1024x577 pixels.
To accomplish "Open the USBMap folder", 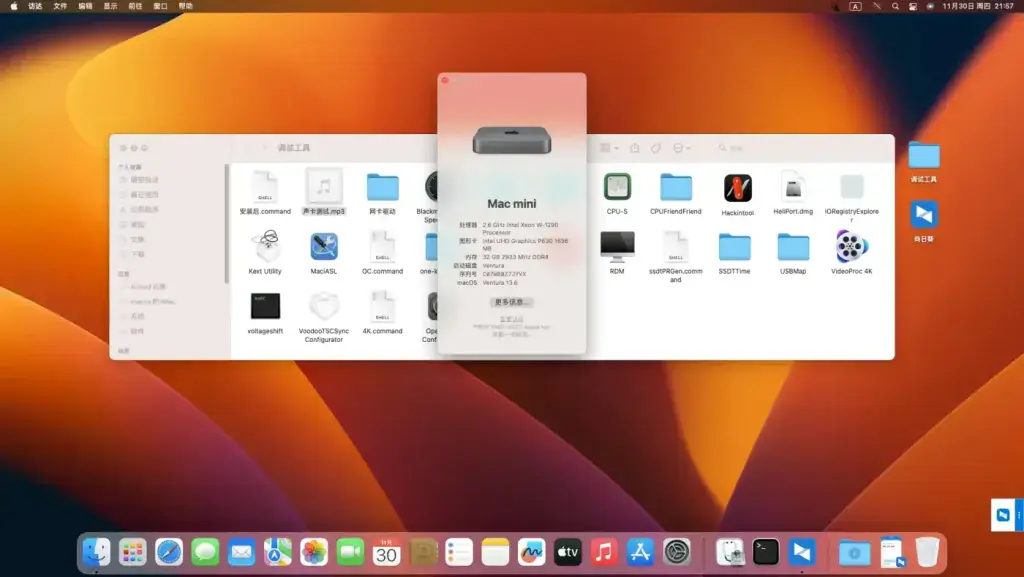I will click(x=793, y=247).
